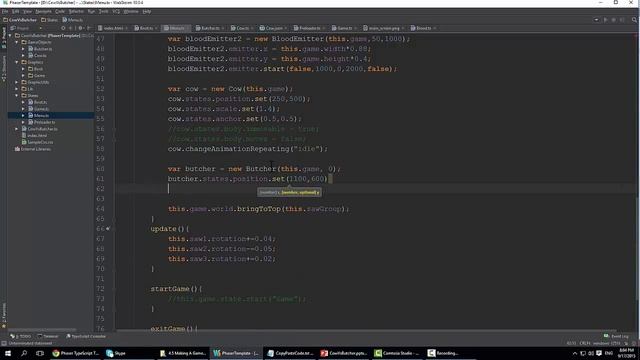Expand Butcher.ts node in project tree
Image resolution: width=640 pixels, height=360 pixels.
pyautogui.click(x=23, y=49)
